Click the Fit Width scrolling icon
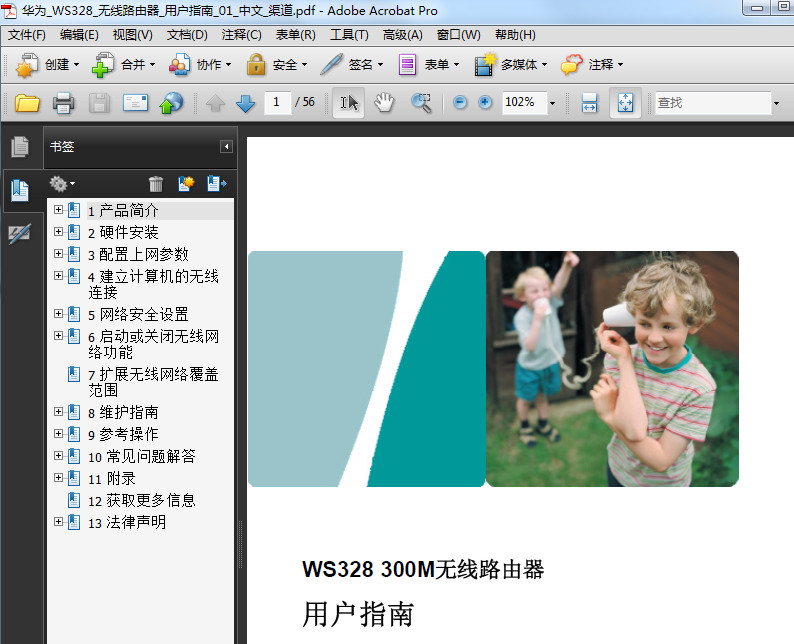The image size is (794, 644). (589, 103)
